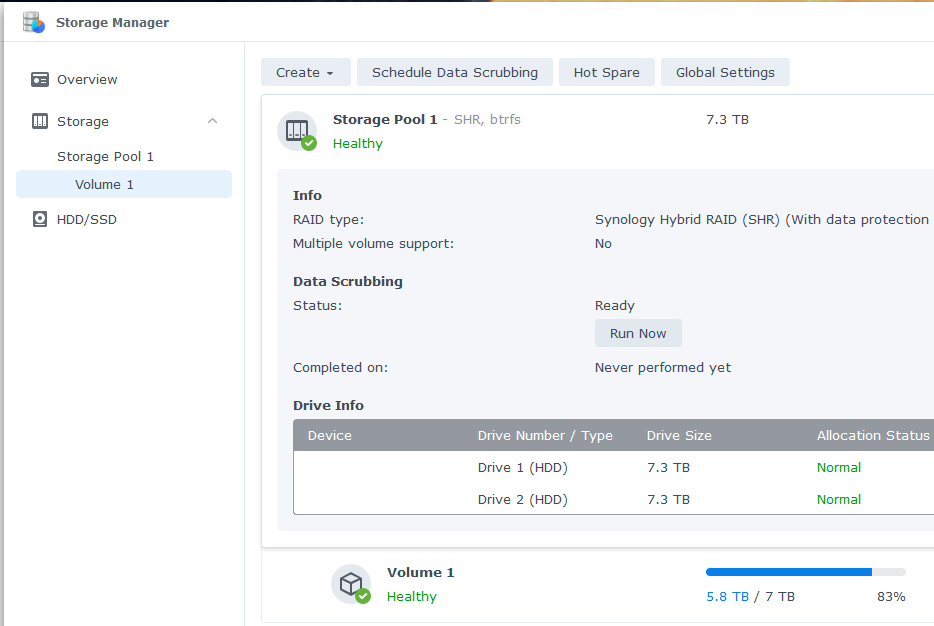Click the Drive Number / Type column header
Viewport: 934px width, 626px height.
[x=545, y=435]
